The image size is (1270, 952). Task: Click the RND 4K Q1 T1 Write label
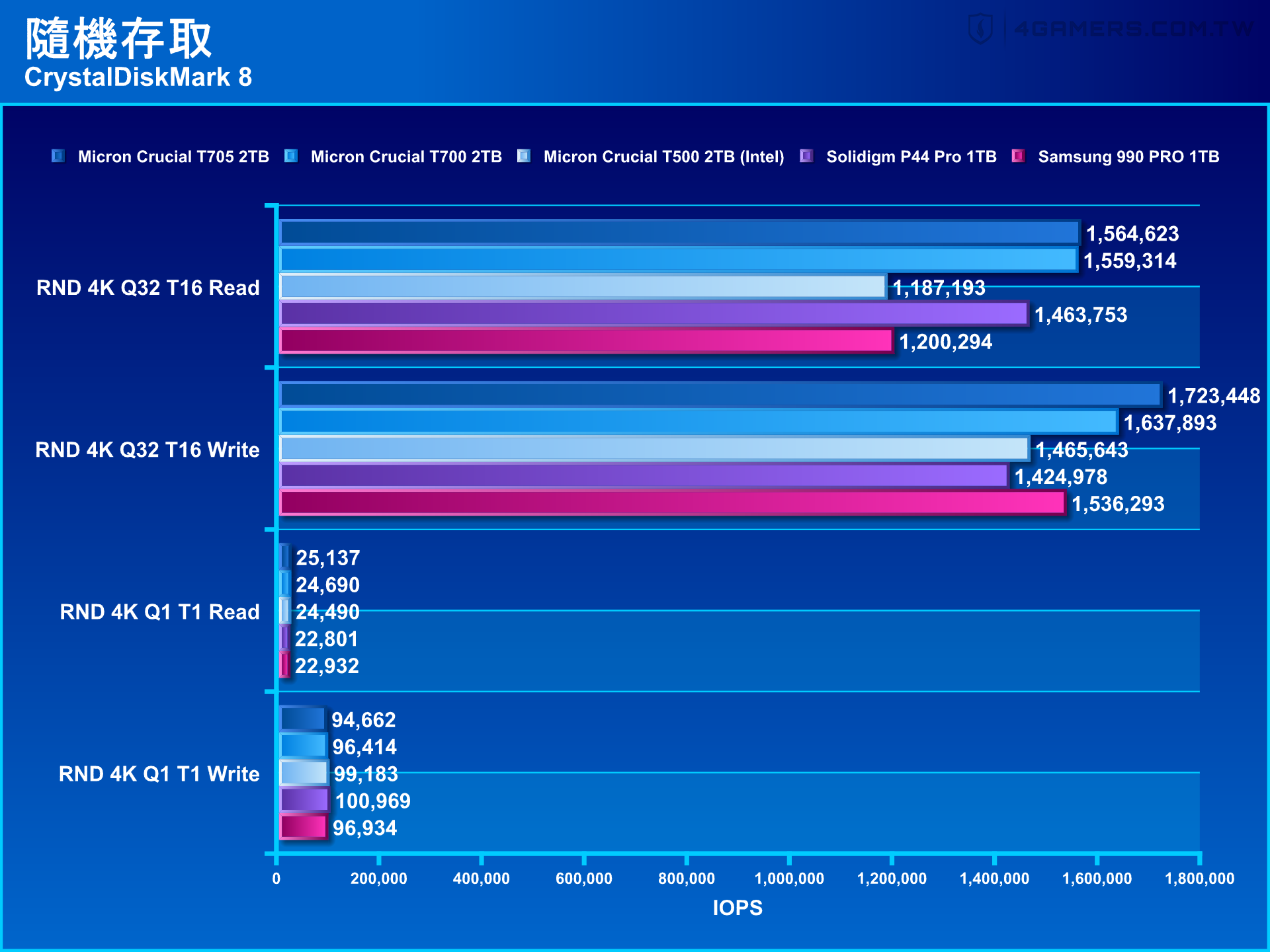(x=159, y=773)
